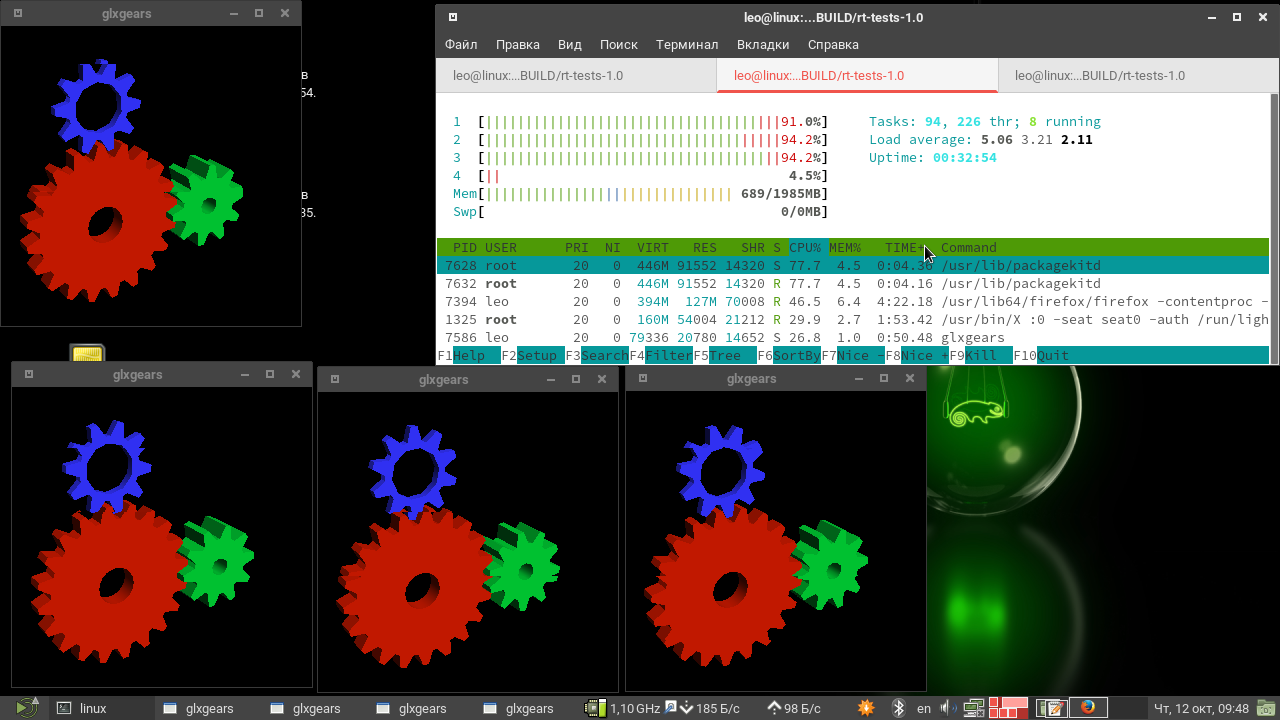Viewport: 1280px width, 720px height.
Task: Switch keyboard layout via 'en' indicator
Action: (924, 708)
